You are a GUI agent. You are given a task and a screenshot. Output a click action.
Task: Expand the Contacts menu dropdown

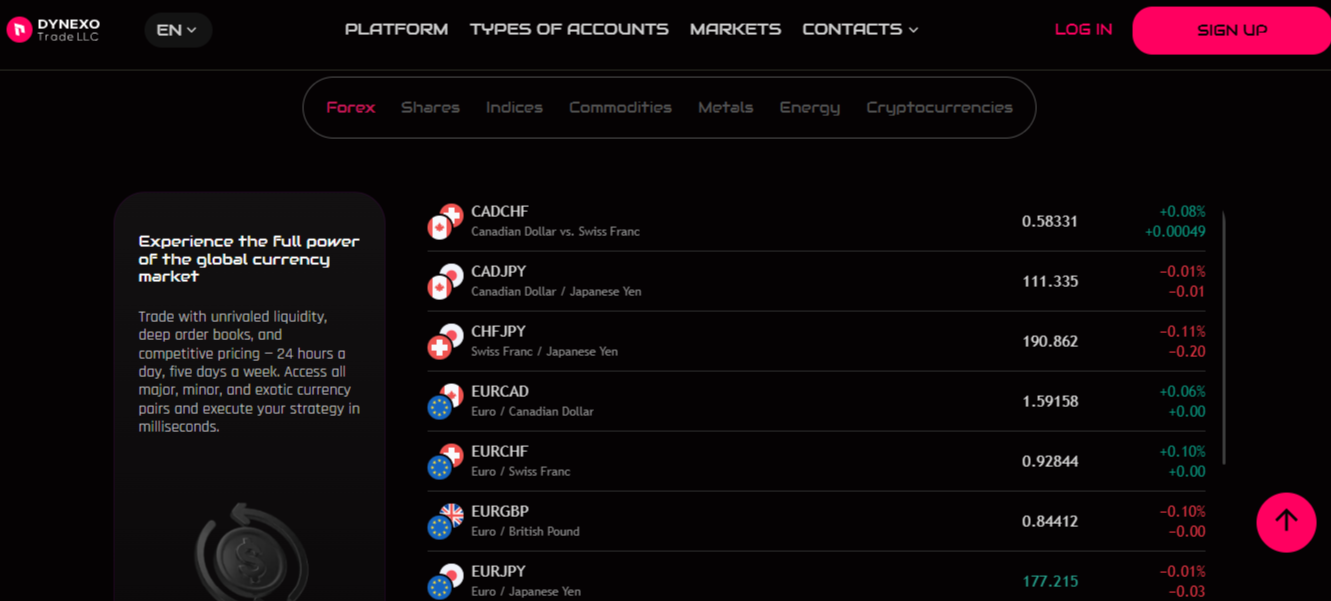point(860,29)
